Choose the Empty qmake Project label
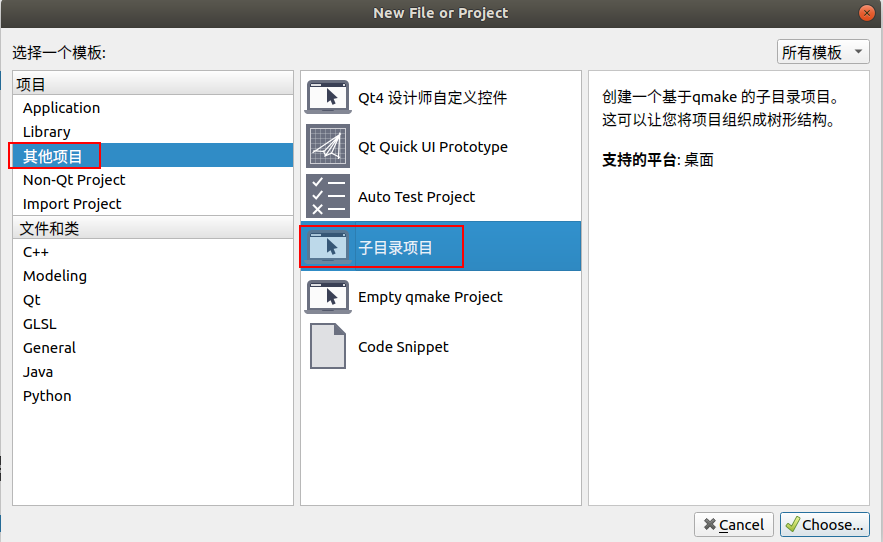This screenshot has width=883, height=542. coord(430,297)
